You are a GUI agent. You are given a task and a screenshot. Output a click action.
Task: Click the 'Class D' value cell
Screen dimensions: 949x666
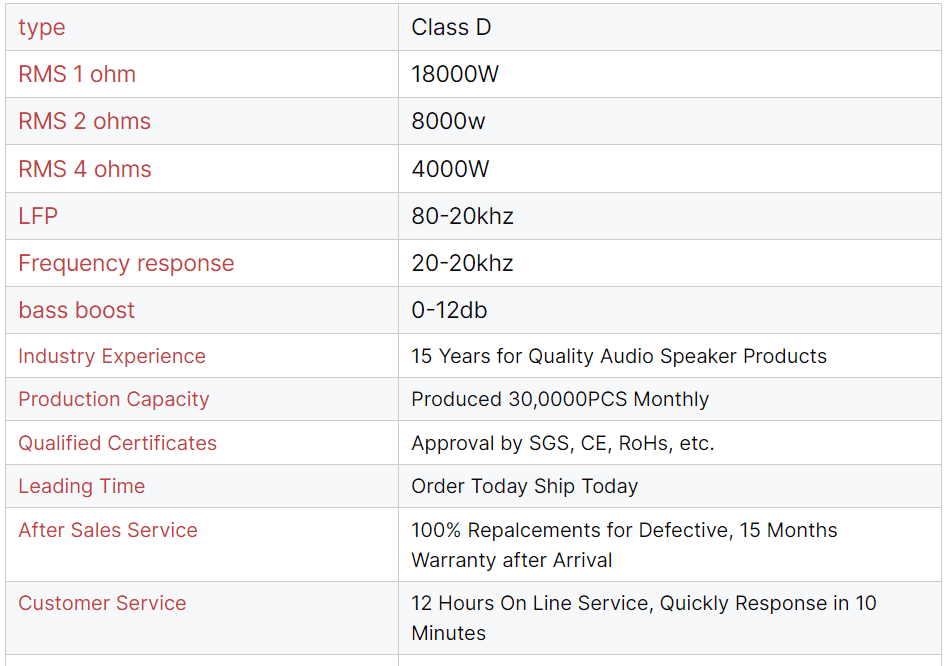(x=451, y=27)
